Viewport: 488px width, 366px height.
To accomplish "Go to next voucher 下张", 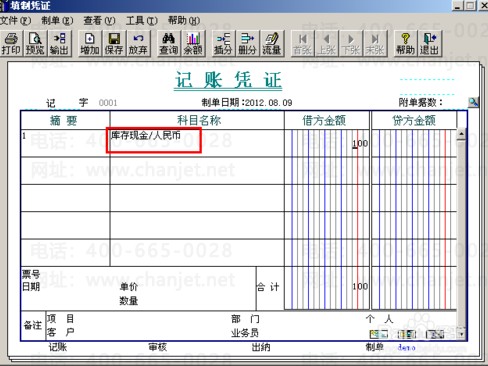I will 351,43.
